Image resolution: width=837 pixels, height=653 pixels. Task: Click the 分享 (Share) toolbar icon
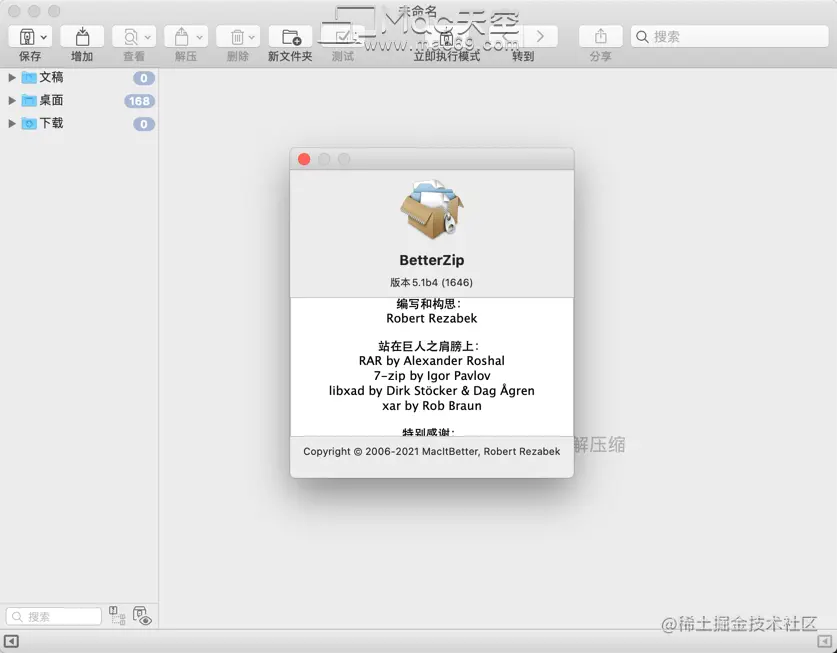point(601,36)
